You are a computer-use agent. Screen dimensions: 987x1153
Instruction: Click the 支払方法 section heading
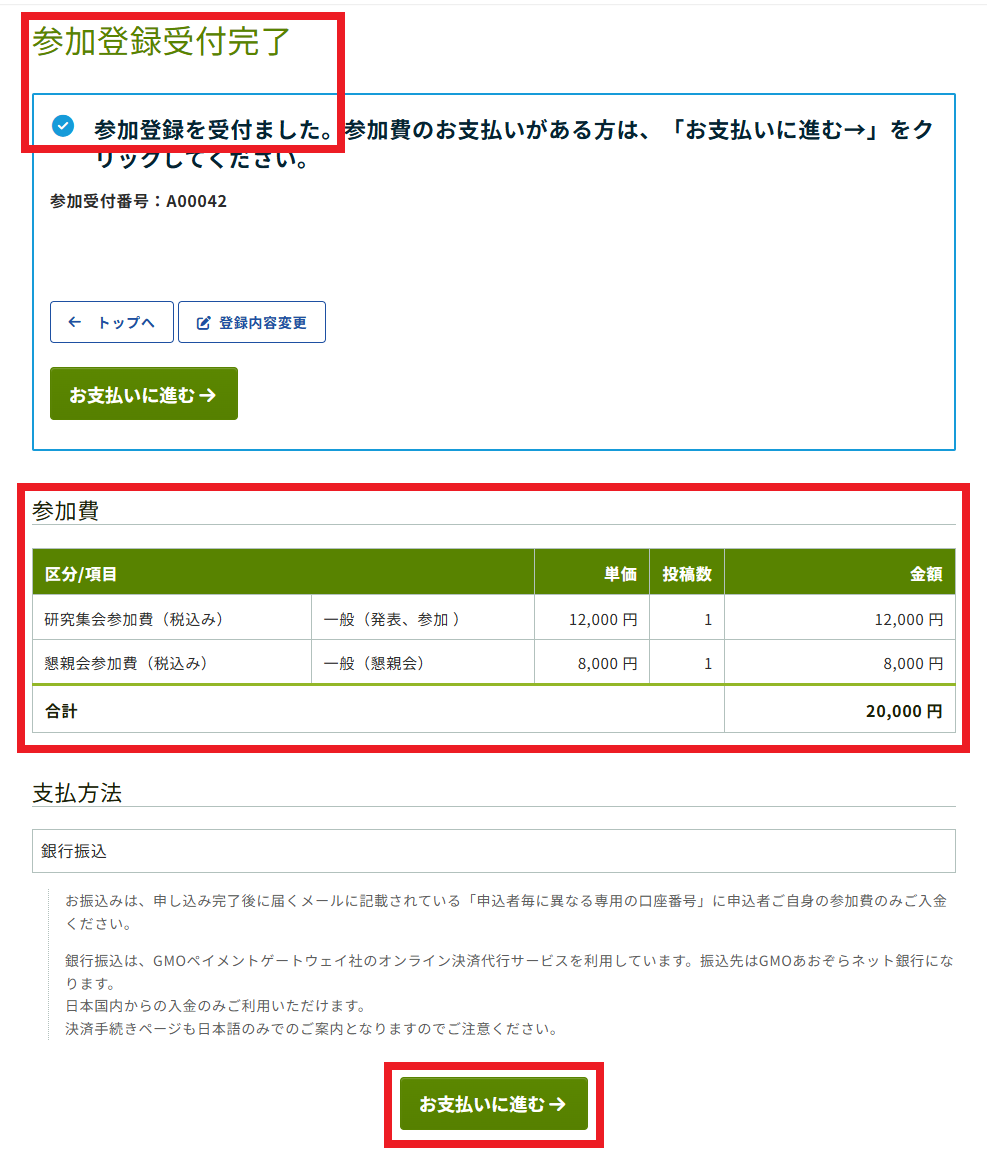(x=77, y=793)
